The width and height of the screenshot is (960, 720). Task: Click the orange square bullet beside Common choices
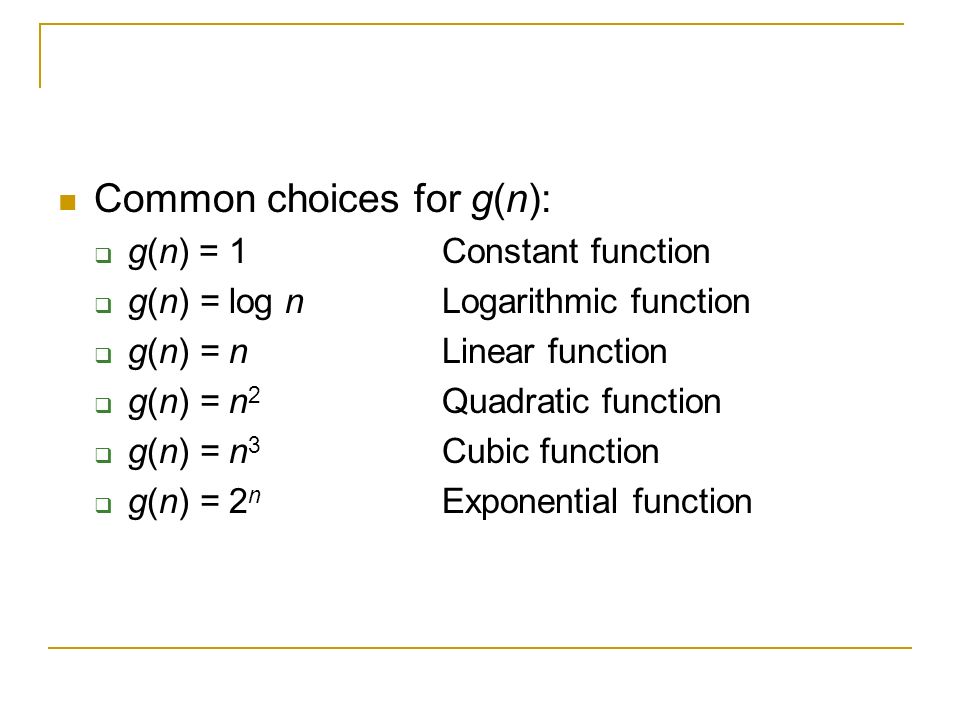click(67, 202)
